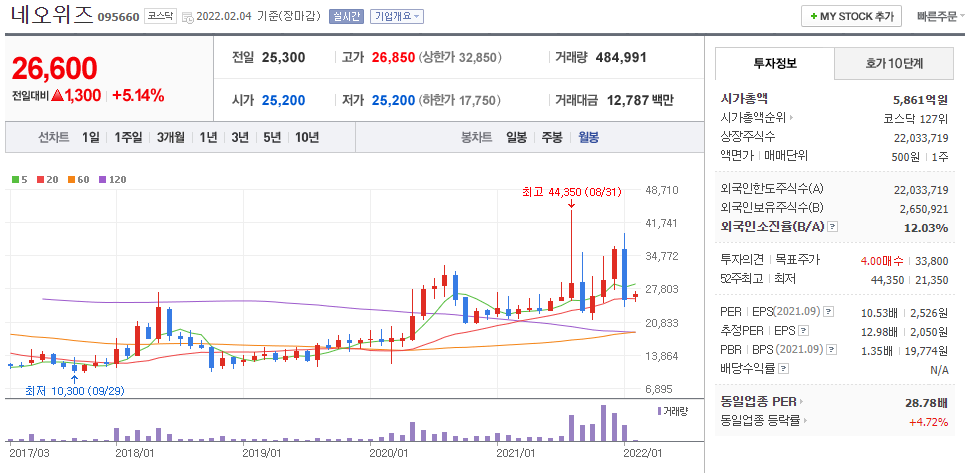Image resolution: width=966 pixels, height=473 pixels.
Task: Click the 외국인소진율 value 12.03%
Action: point(926,228)
